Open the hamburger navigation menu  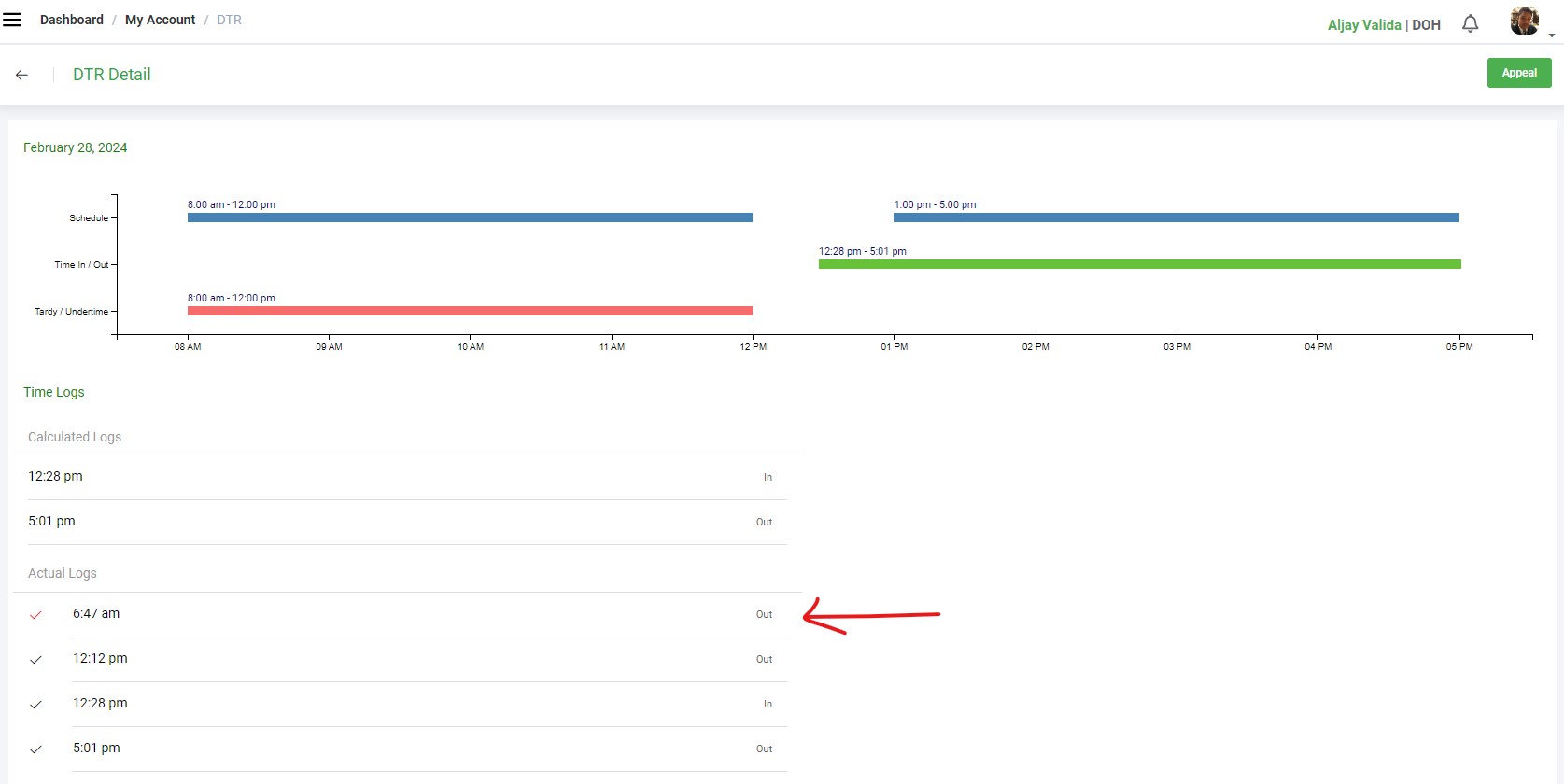[12, 20]
